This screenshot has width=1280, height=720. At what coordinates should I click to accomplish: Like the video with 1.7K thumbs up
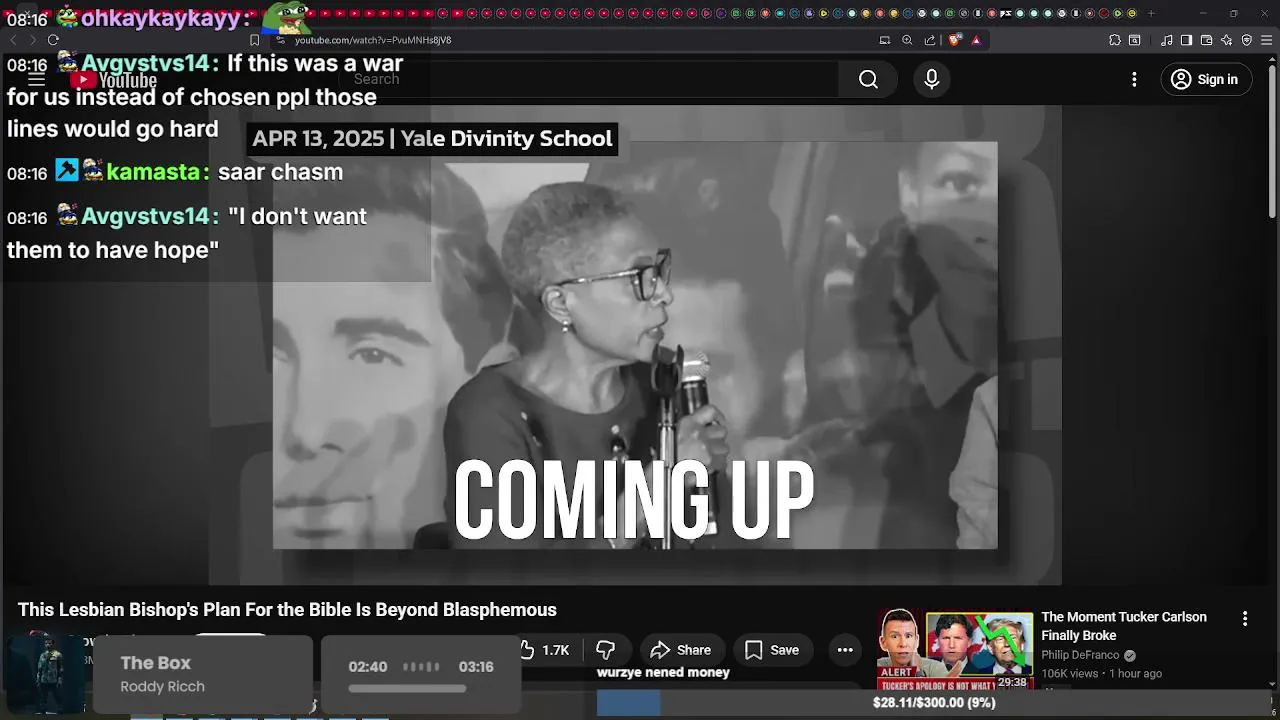pos(547,650)
